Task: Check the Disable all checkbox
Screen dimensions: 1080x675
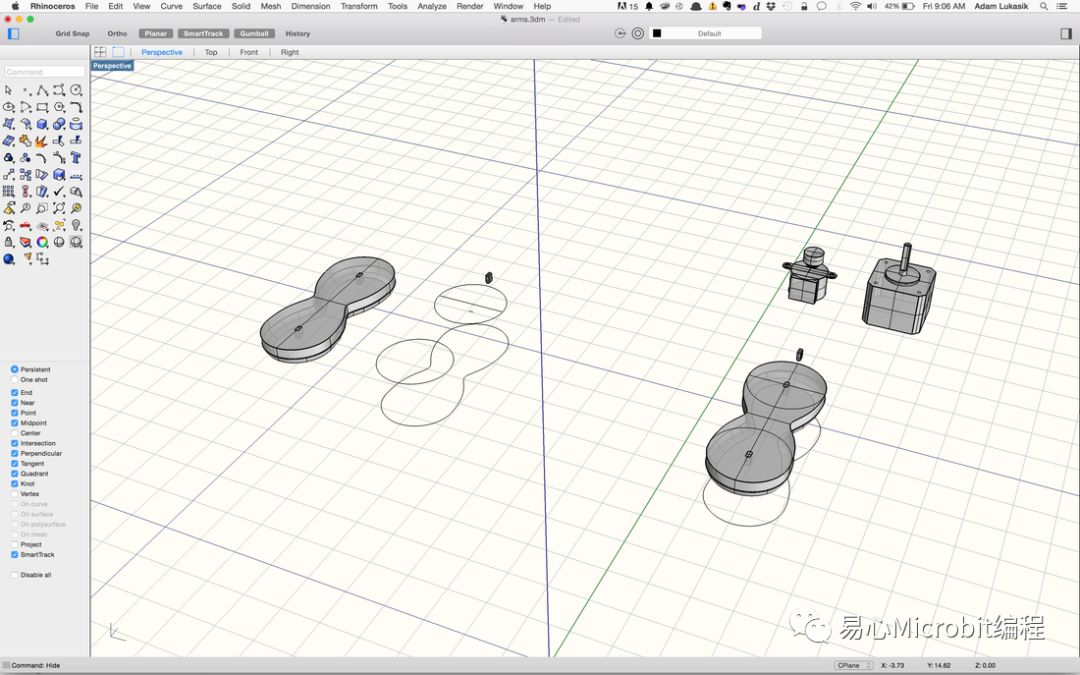Action: point(14,575)
